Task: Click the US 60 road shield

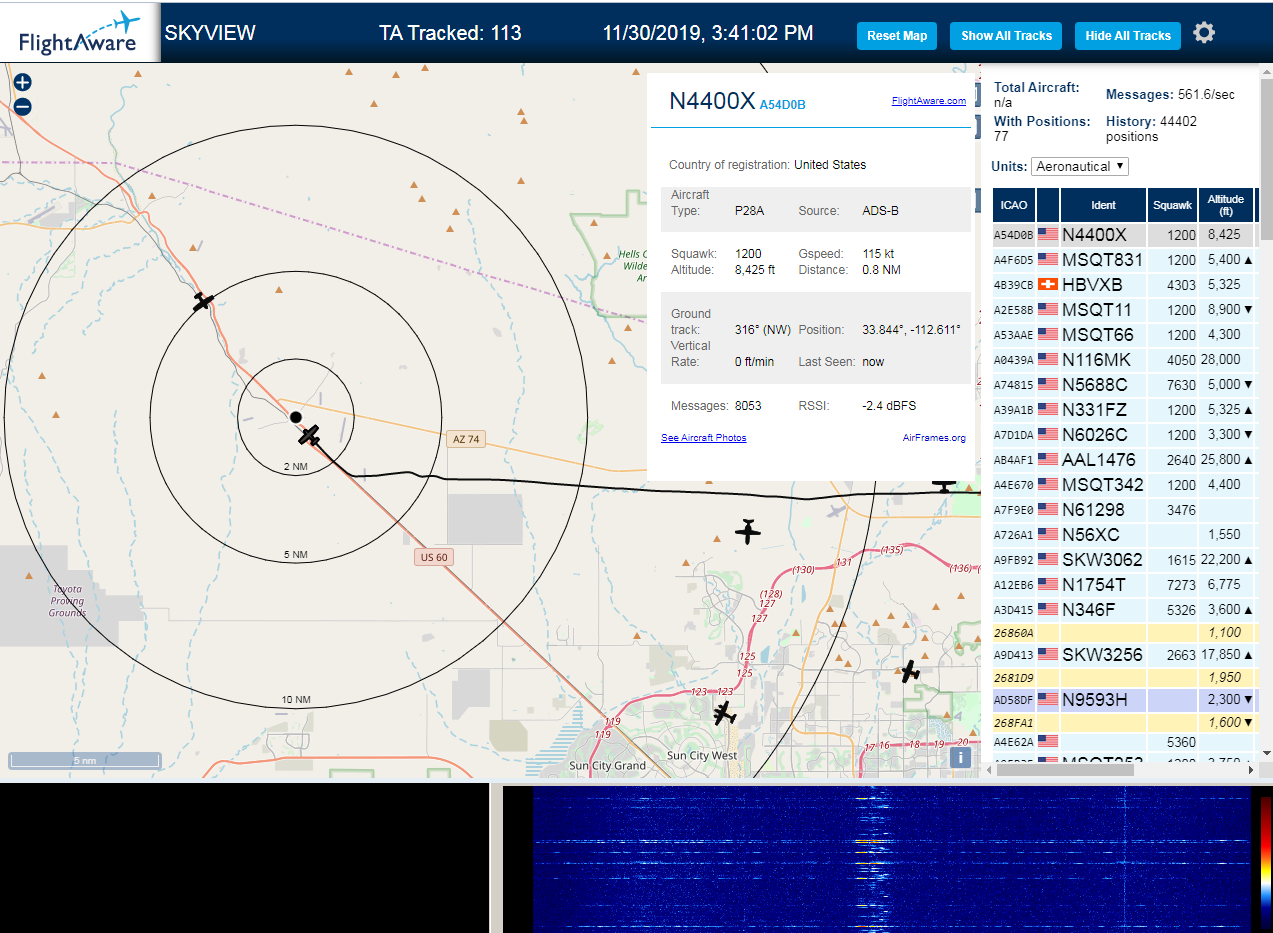Action: pos(433,557)
